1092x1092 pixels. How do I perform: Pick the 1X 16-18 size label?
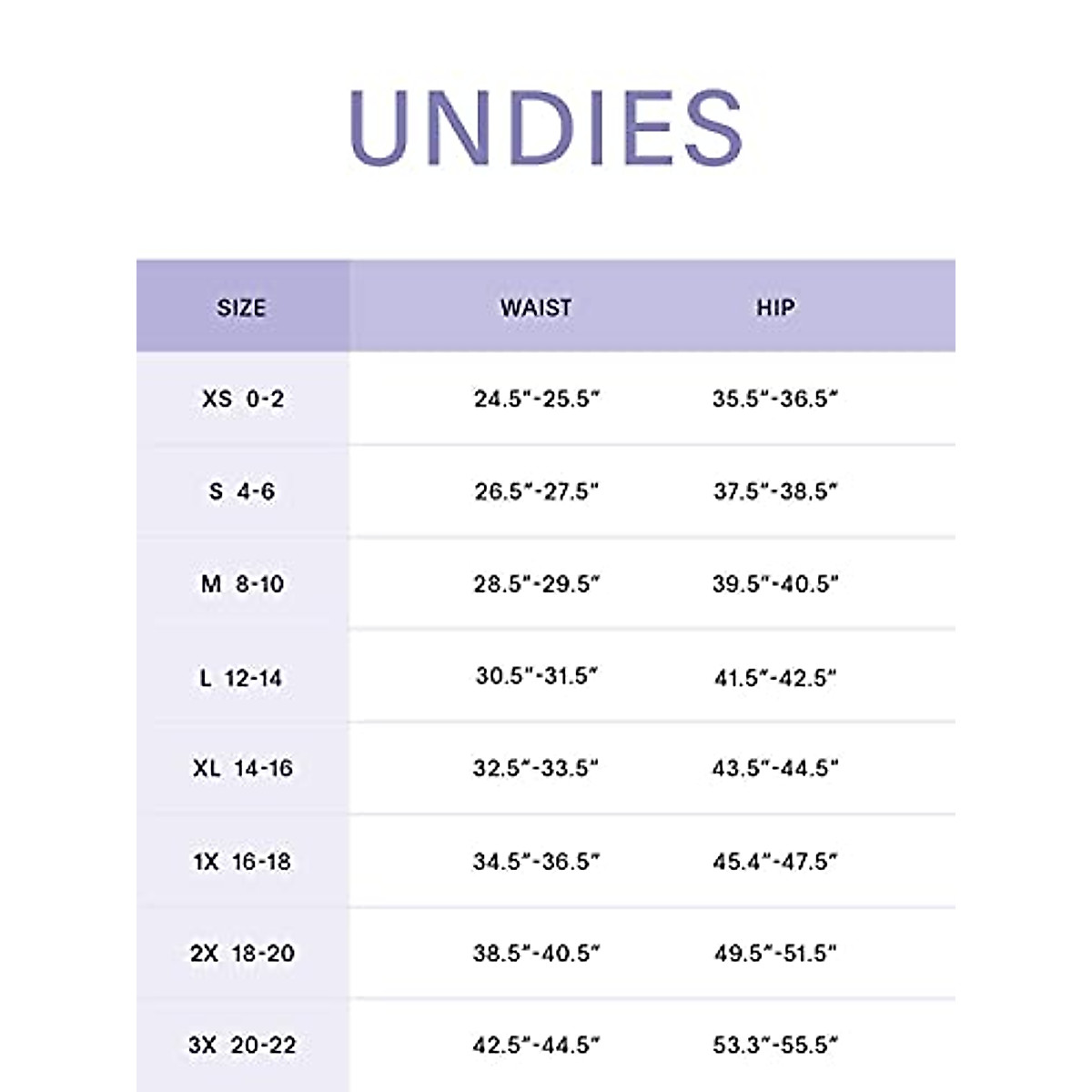[242, 861]
